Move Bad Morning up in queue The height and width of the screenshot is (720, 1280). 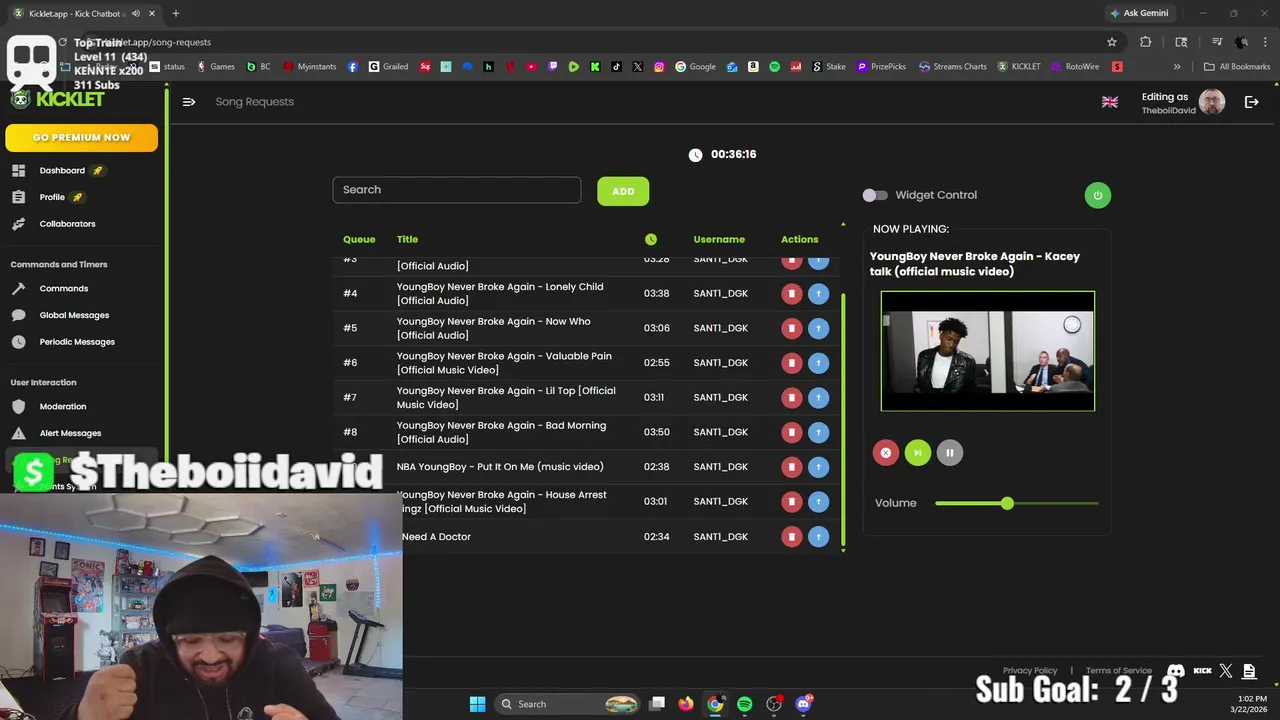click(x=818, y=432)
